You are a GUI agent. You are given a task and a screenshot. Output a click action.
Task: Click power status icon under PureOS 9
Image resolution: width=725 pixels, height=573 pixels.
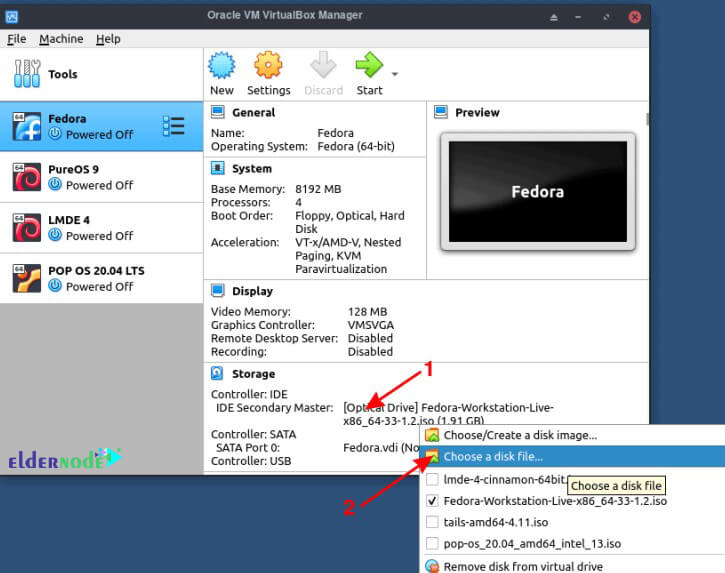coord(55,184)
